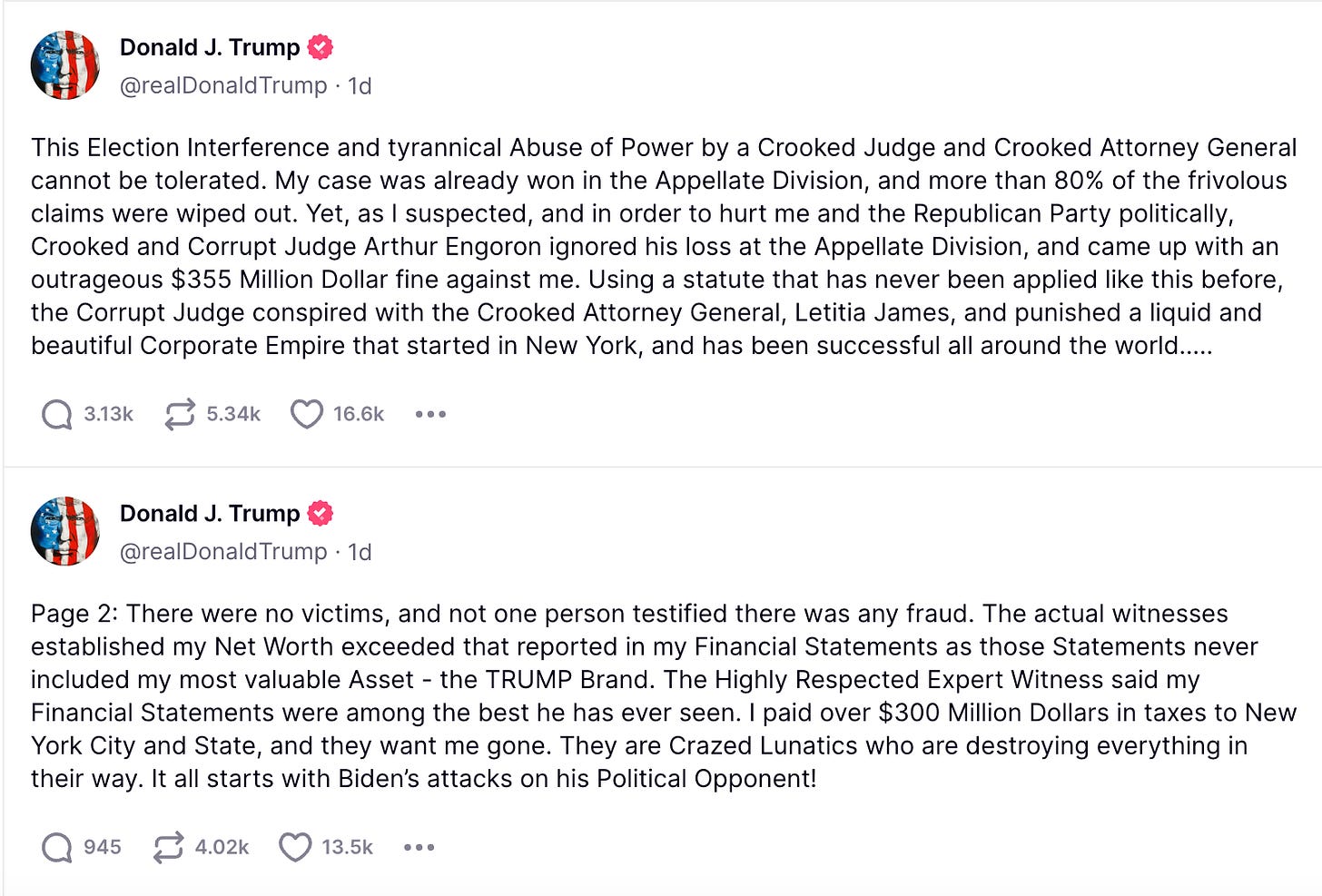Open the reply composer on the first post
Viewport: 1322px width, 896px height.
pyautogui.click(x=57, y=413)
